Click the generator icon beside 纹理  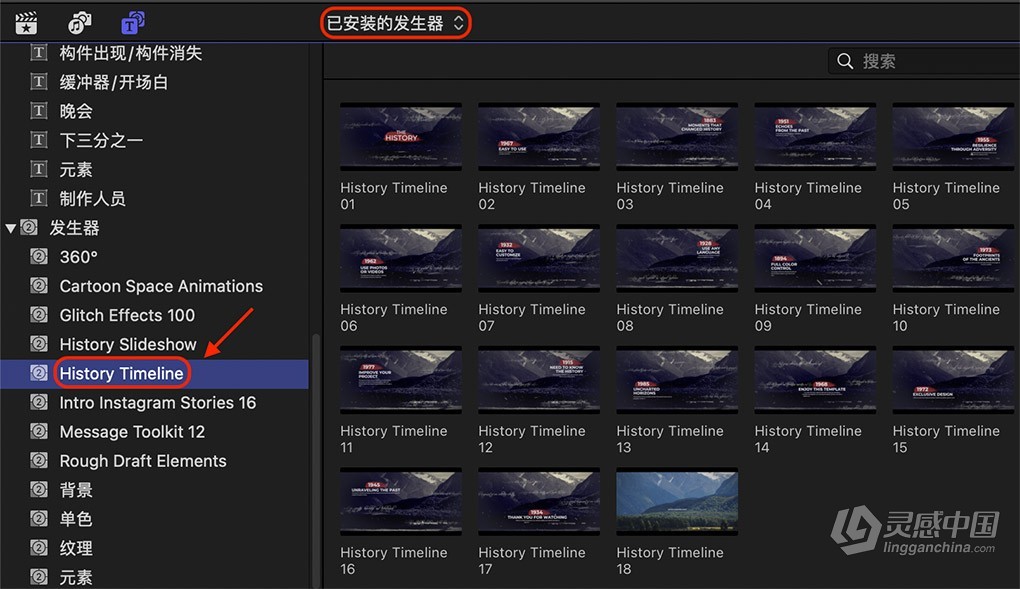[x=39, y=547]
